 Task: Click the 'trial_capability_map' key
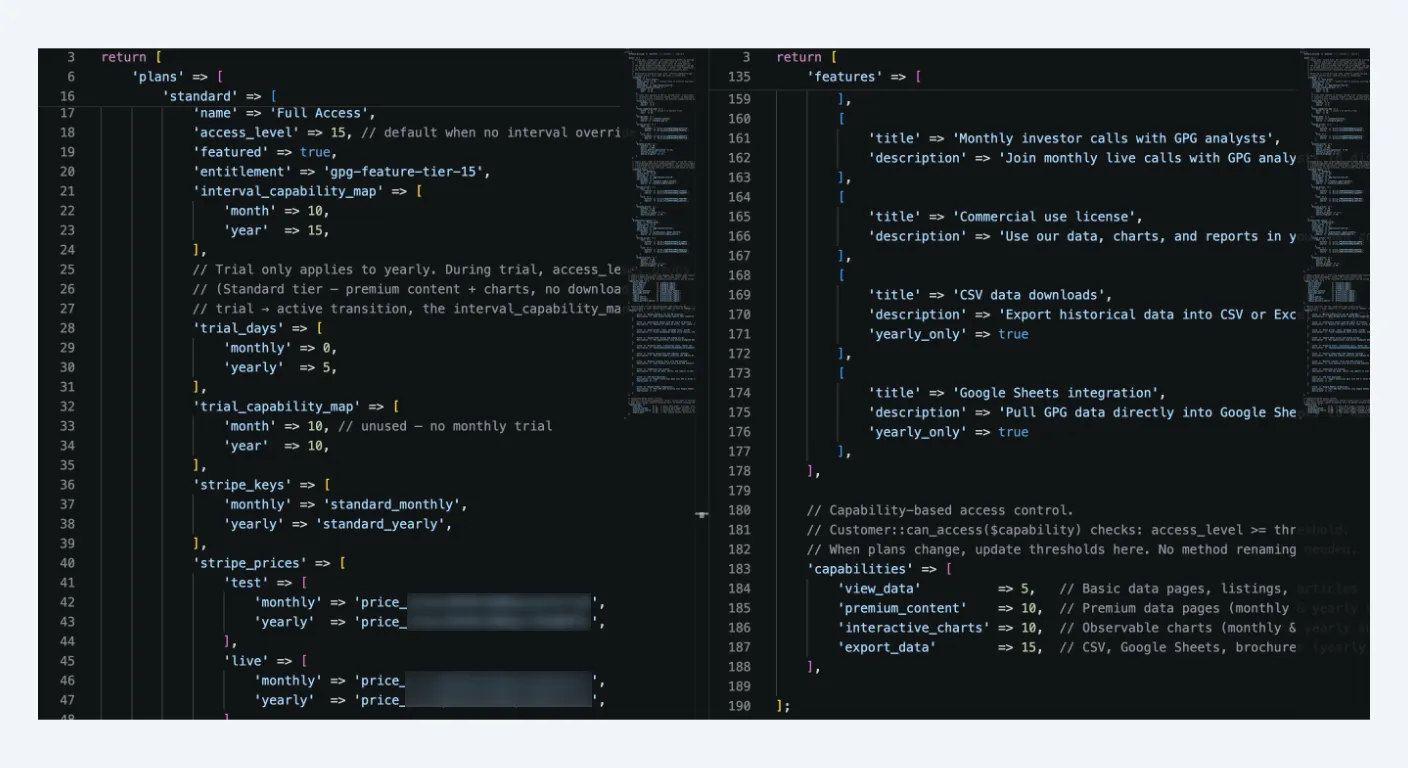tap(276, 406)
